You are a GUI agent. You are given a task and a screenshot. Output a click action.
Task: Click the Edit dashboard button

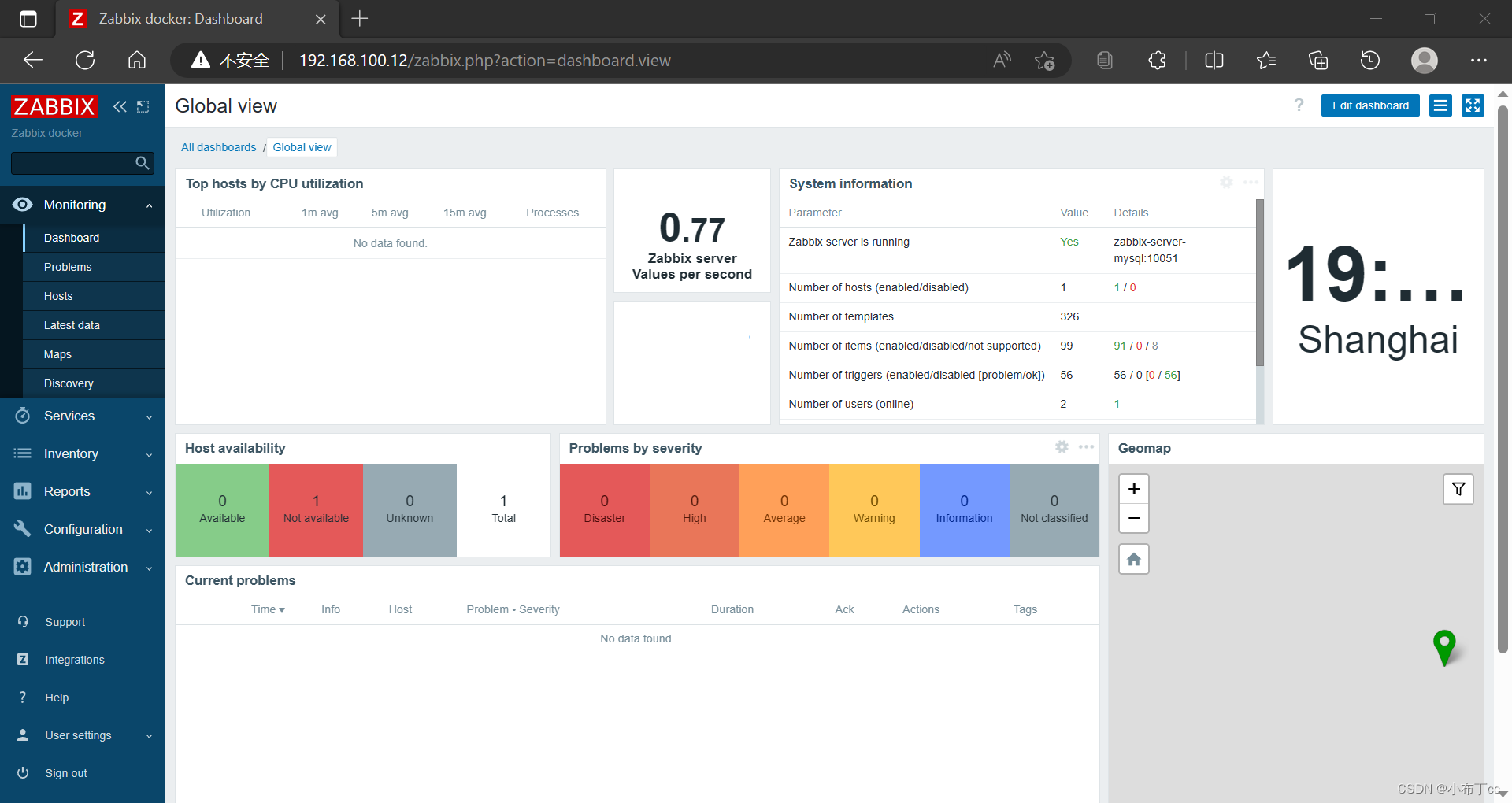(x=1370, y=105)
